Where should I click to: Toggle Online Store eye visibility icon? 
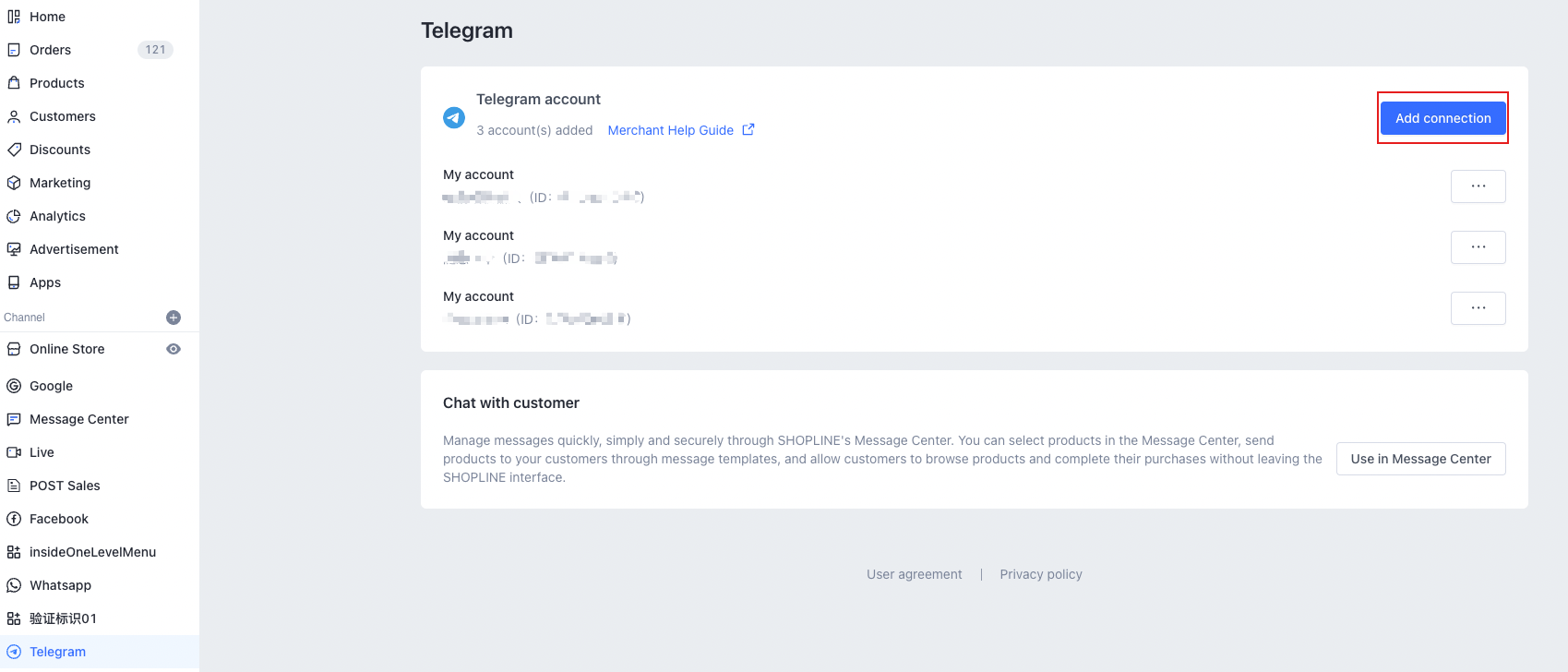pos(174,349)
